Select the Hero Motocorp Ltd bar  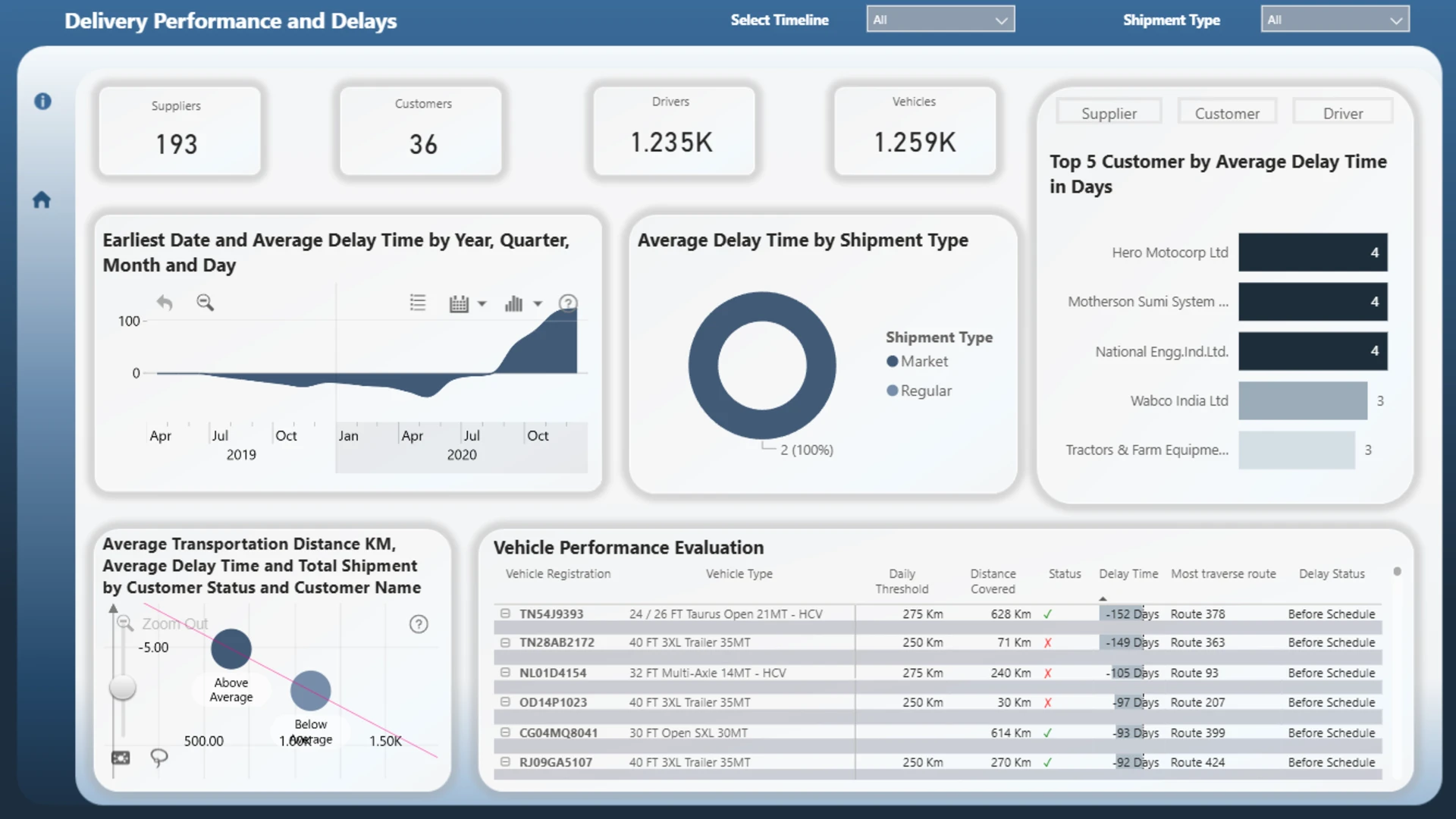pyautogui.click(x=1312, y=253)
